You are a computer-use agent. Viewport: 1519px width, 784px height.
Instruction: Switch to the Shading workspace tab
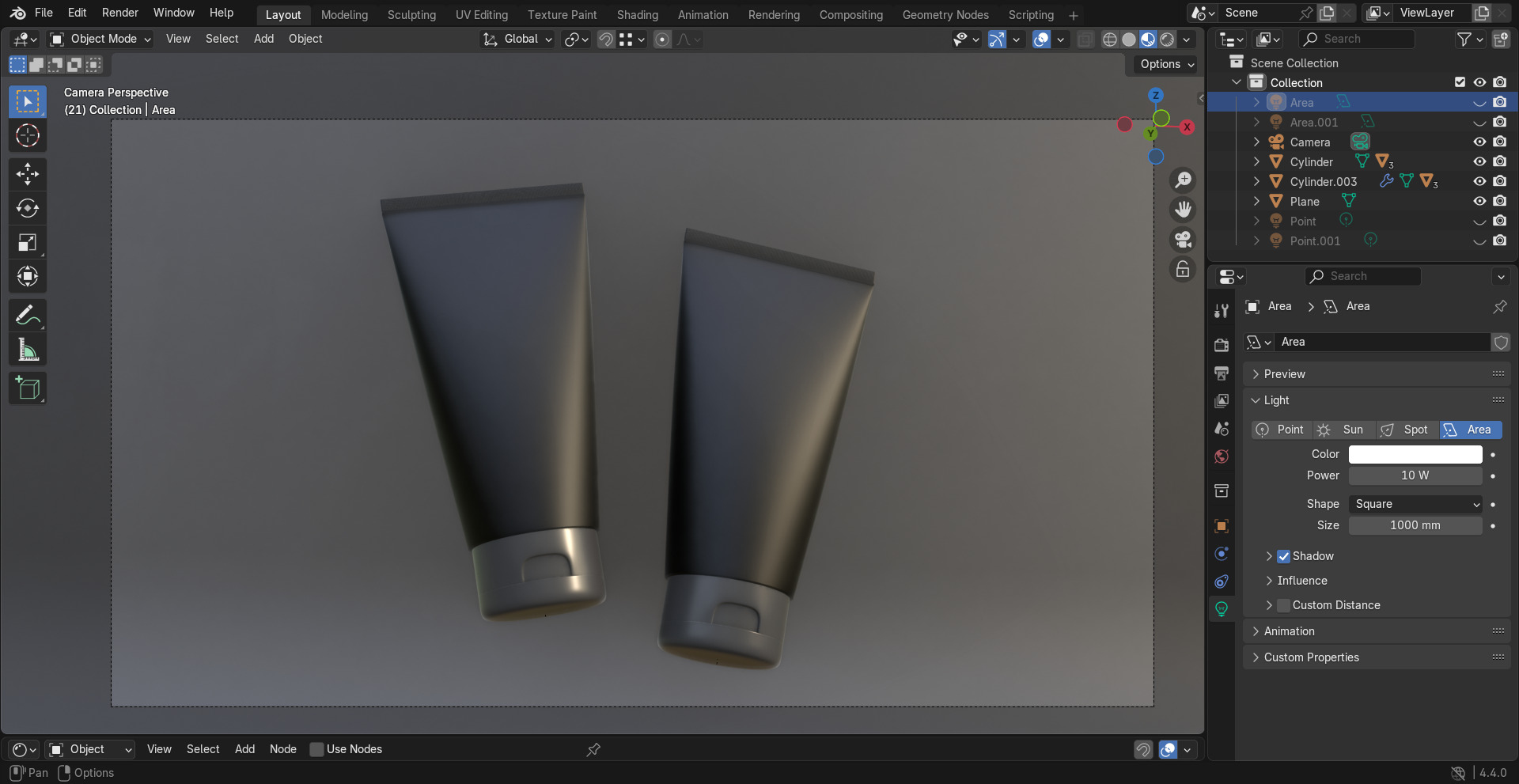click(x=638, y=15)
